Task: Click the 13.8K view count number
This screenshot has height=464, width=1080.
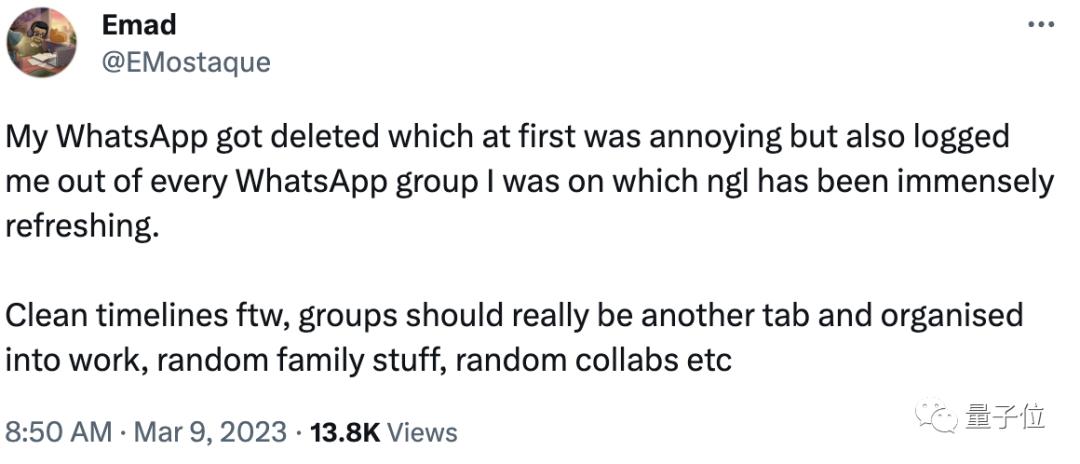Action: click(x=345, y=432)
